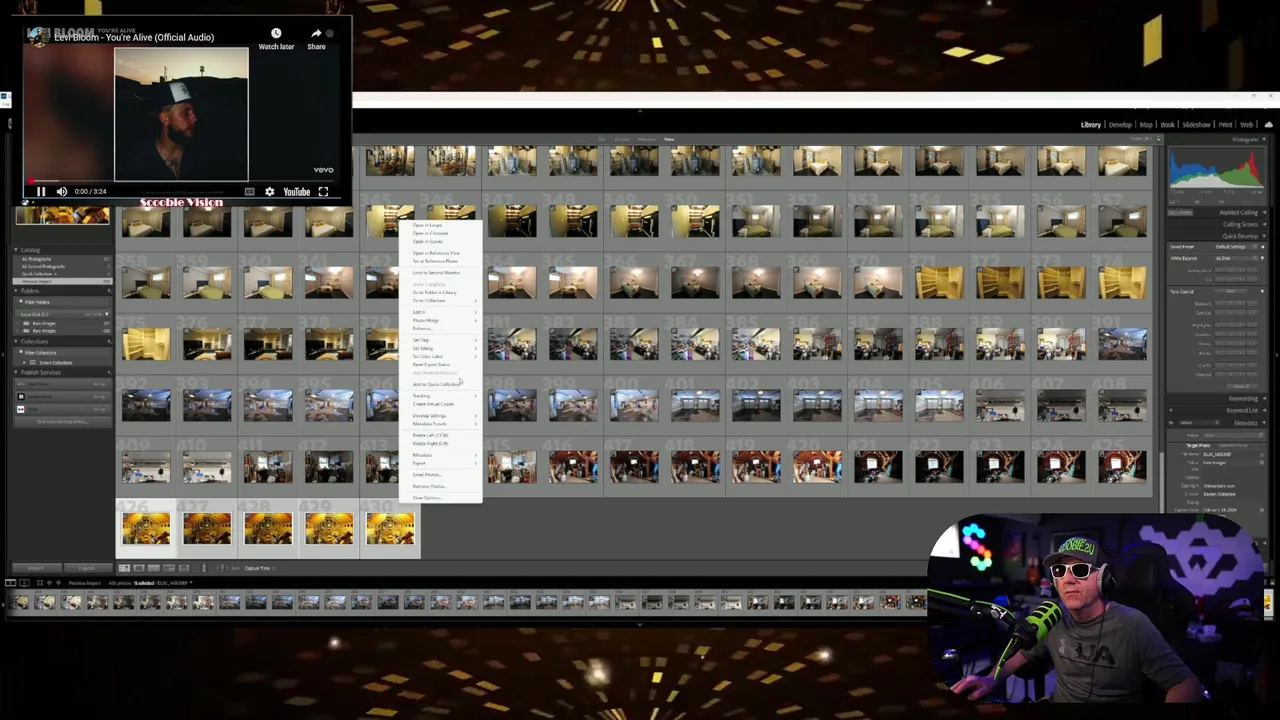Click the Import button

click(x=35, y=568)
